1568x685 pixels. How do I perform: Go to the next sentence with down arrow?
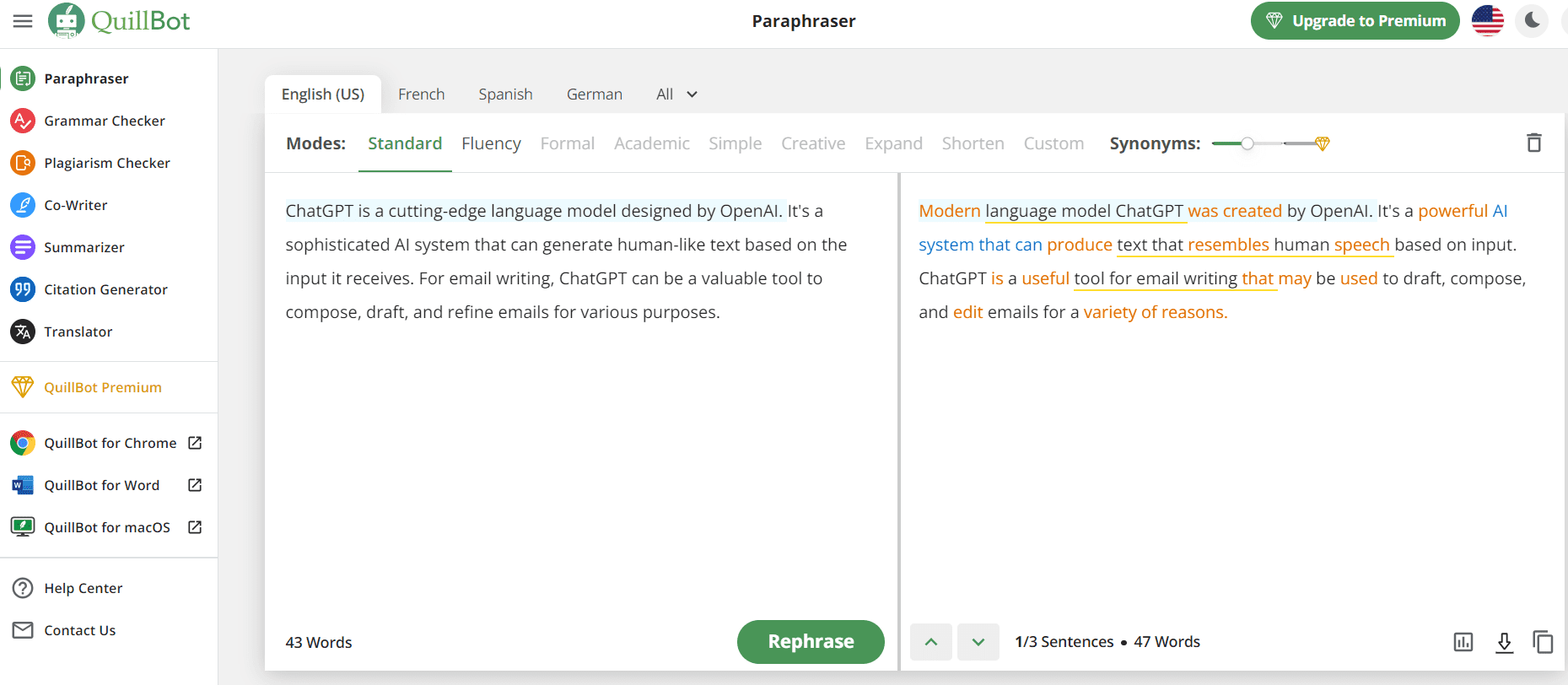click(978, 642)
